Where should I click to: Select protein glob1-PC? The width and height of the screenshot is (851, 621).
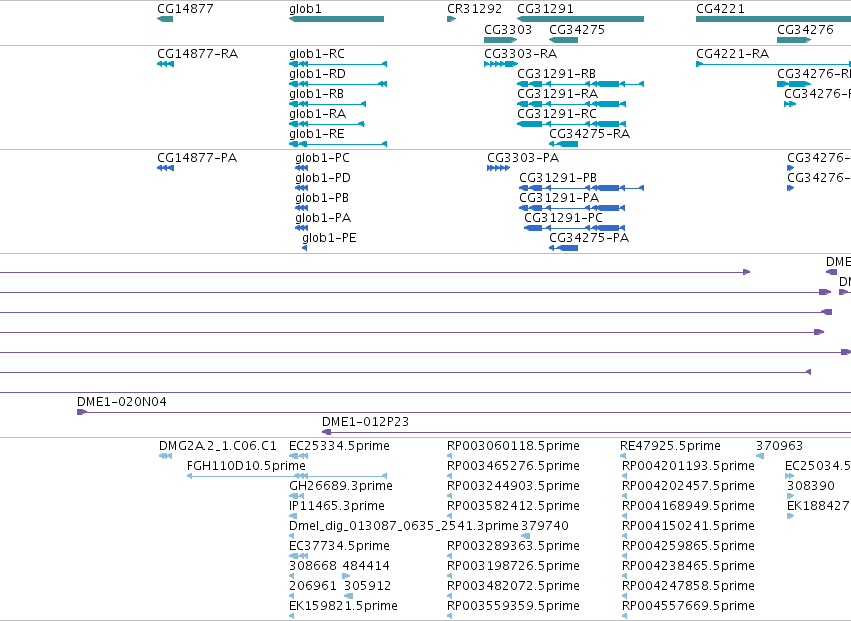click(x=322, y=158)
